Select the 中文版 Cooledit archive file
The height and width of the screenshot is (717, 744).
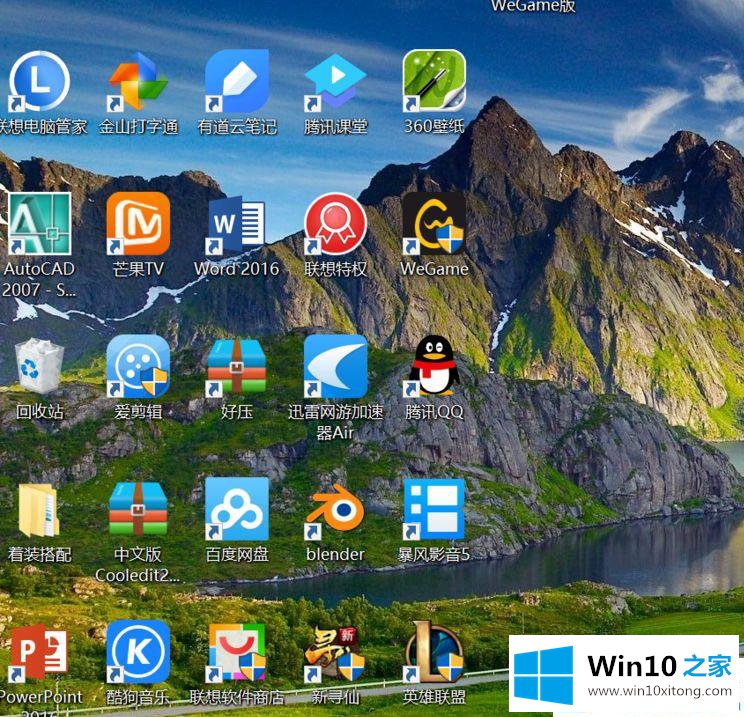pos(138,509)
